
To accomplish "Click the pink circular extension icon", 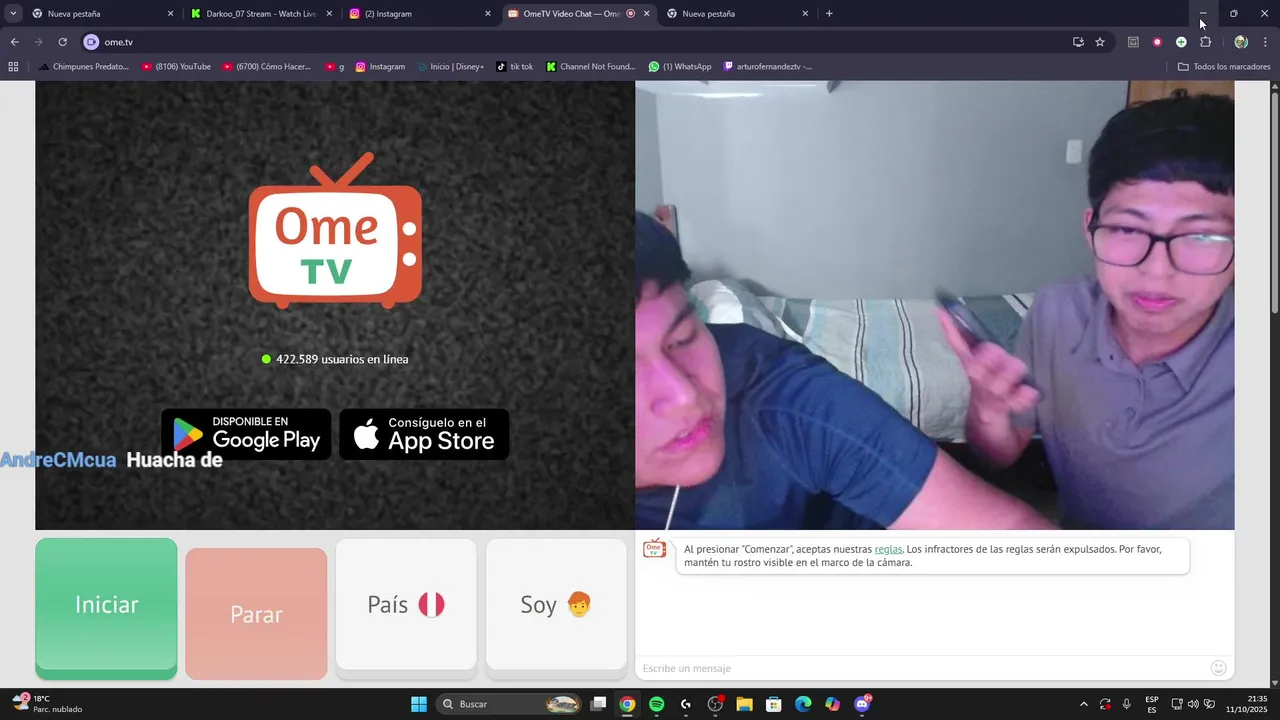I will click(1157, 42).
